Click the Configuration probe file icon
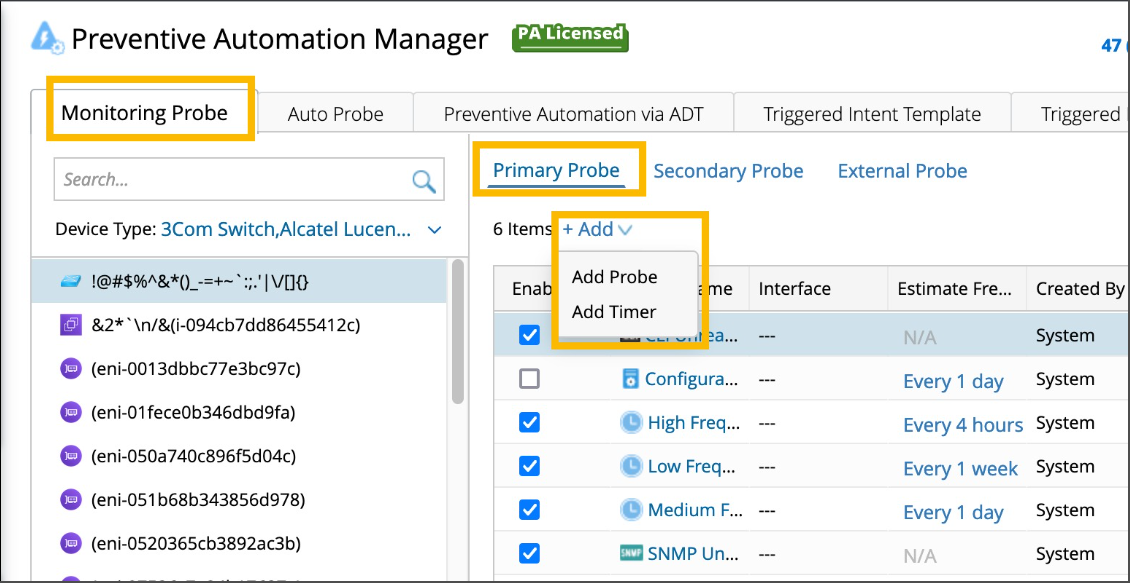The image size is (1130, 584). (630, 379)
